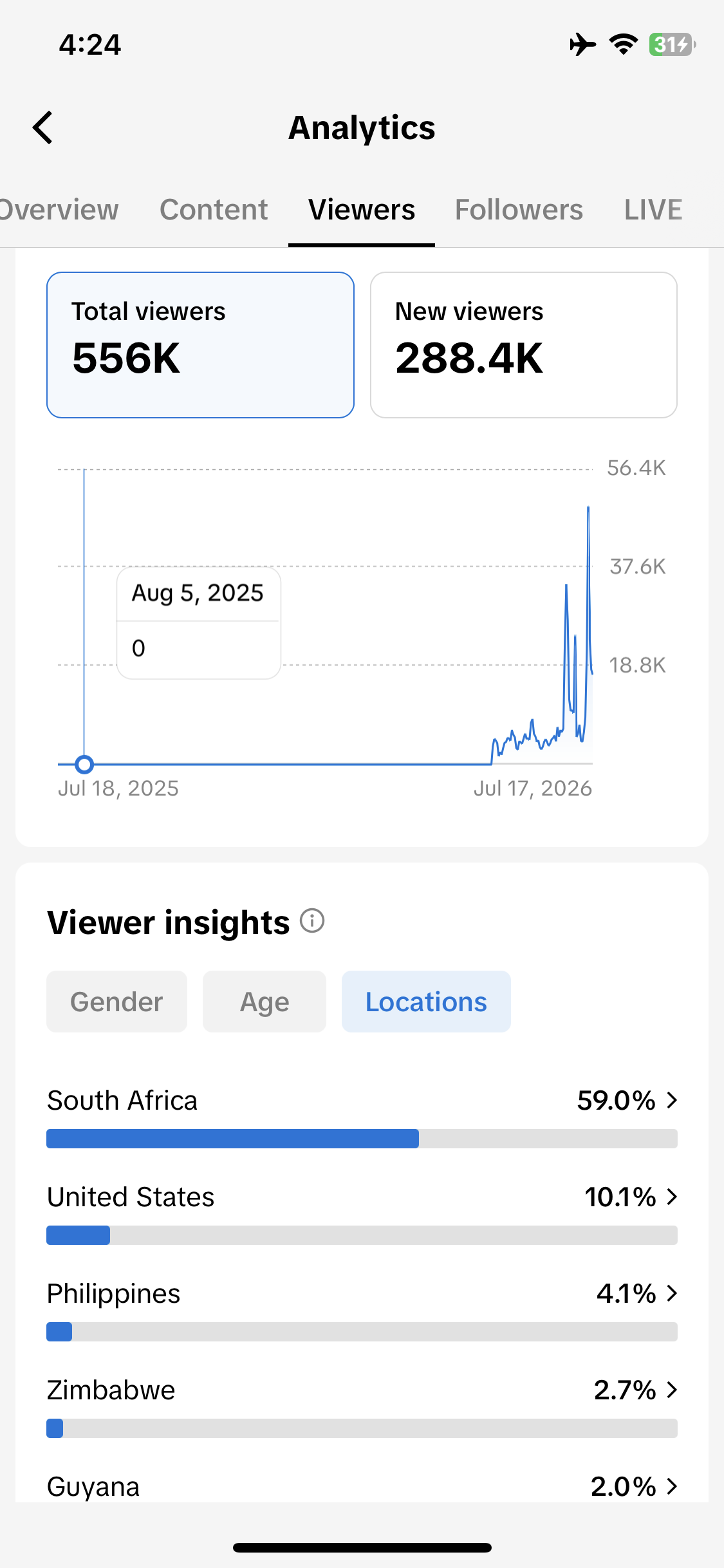Screen dimensions: 724x1568
Task: Open the LIVE analytics tab
Action: click(653, 210)
